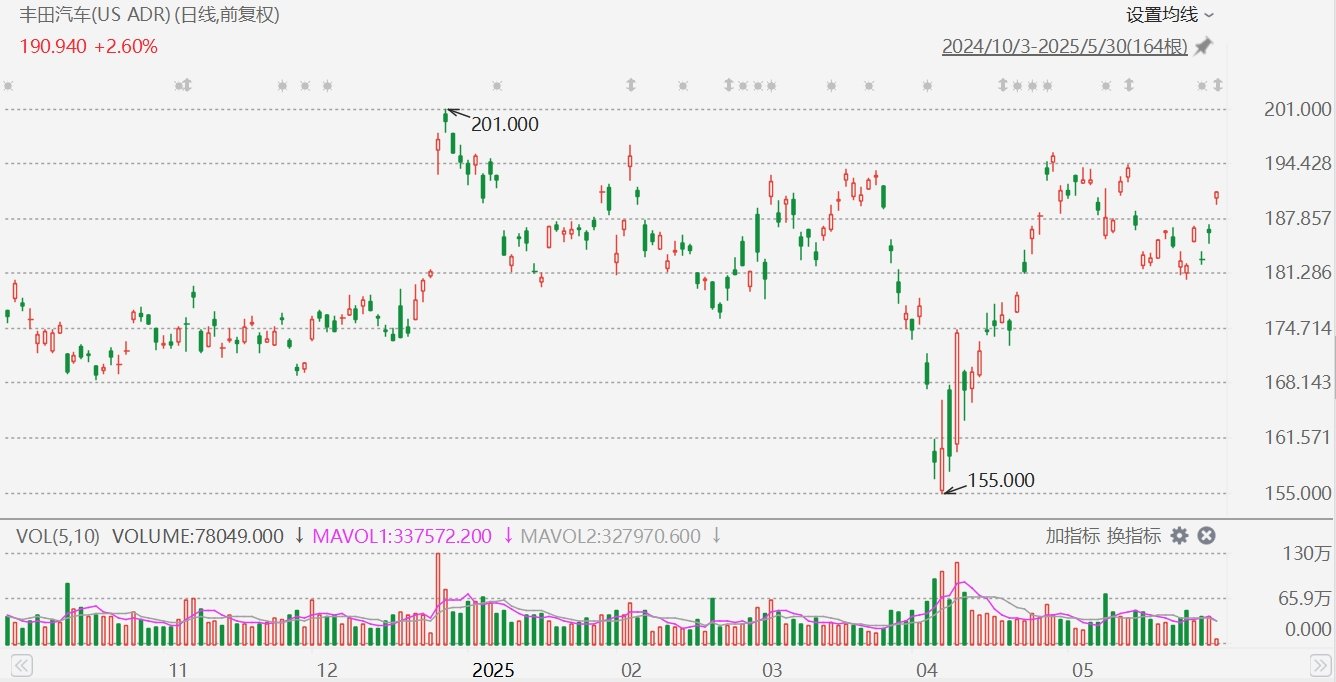1336x682 pixels.
Task: Open the 设置均线 dropdown
Action: (x=1170, y=15)
